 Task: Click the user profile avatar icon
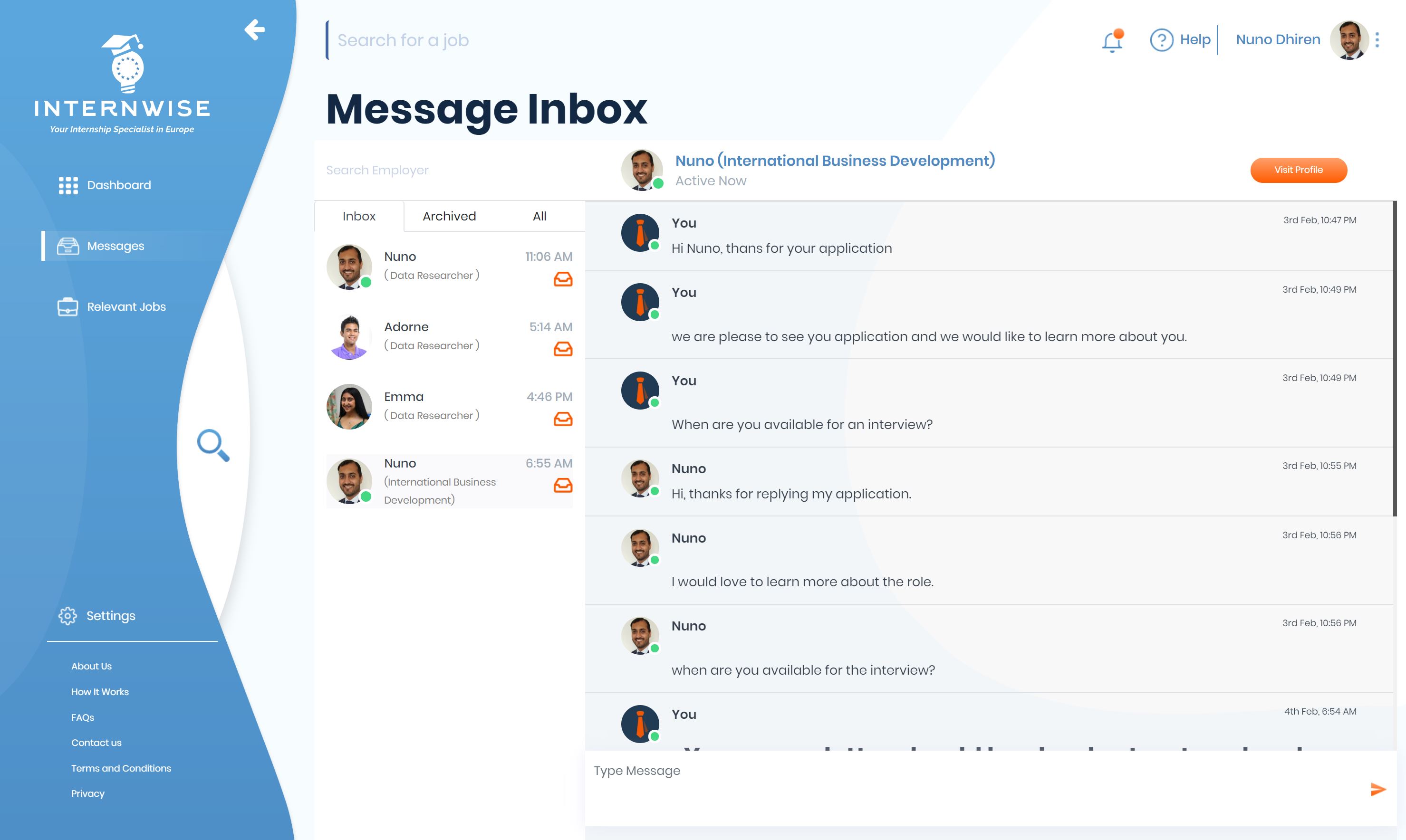[1349, 40]
